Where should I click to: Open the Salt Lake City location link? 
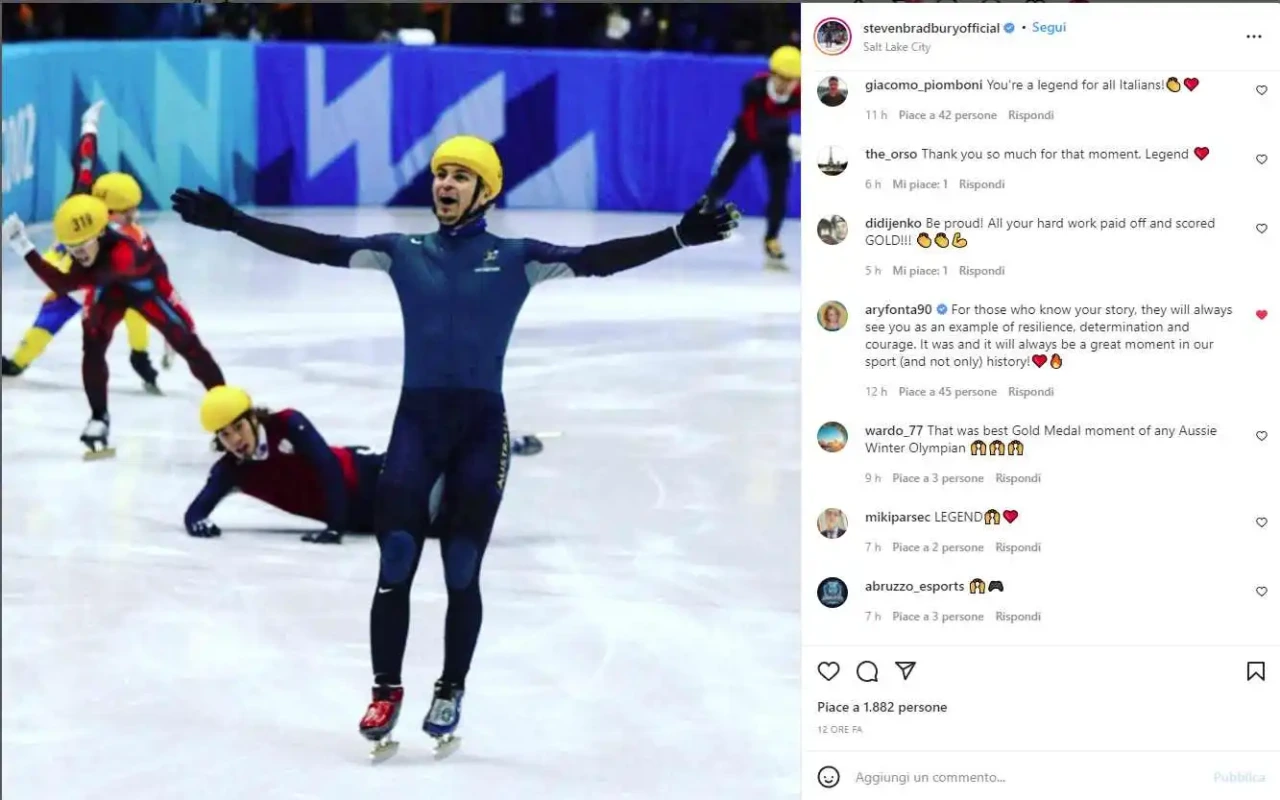[x=897, y=47]
